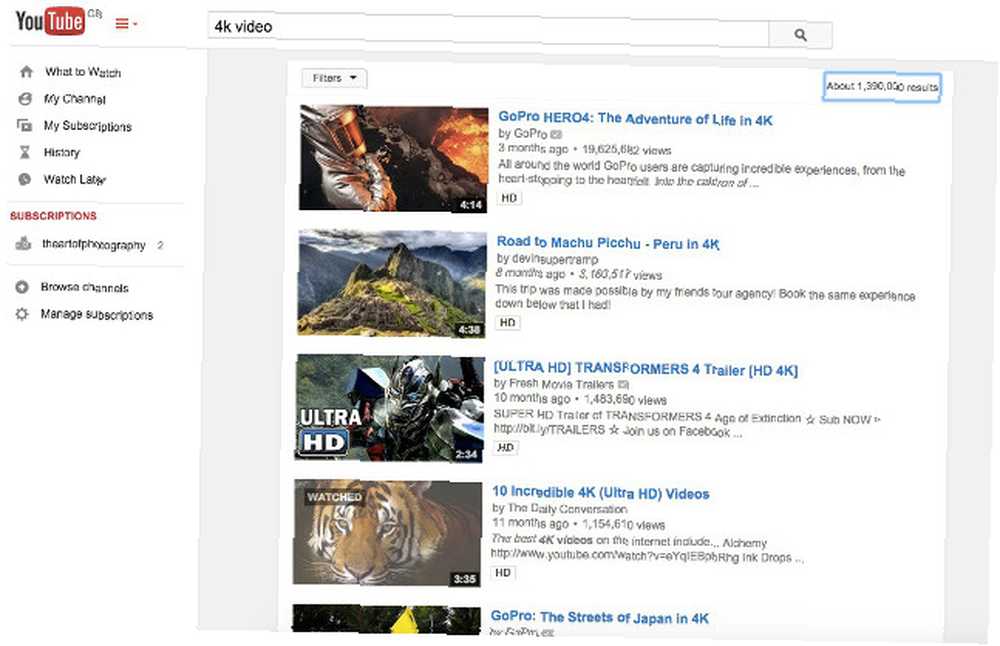
Task: Open Watch Later list
Action: 74,180
